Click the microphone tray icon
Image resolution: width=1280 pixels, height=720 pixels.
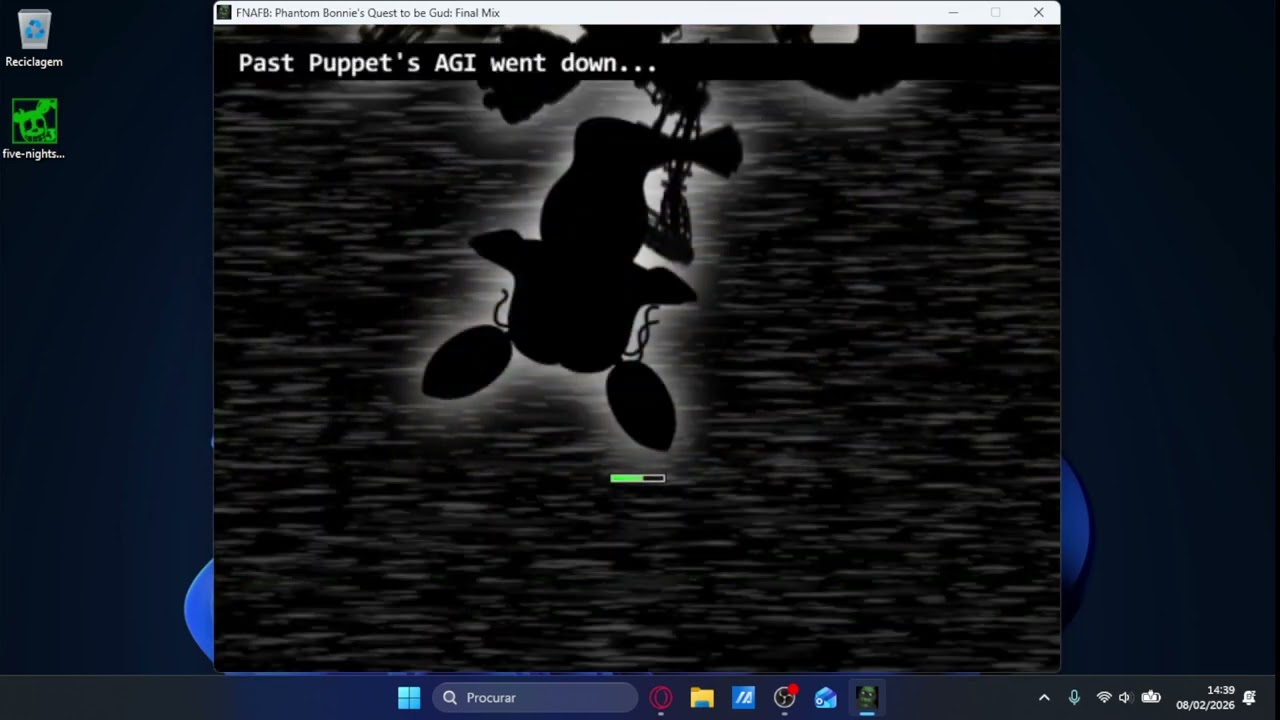(x=1074, y=698)
